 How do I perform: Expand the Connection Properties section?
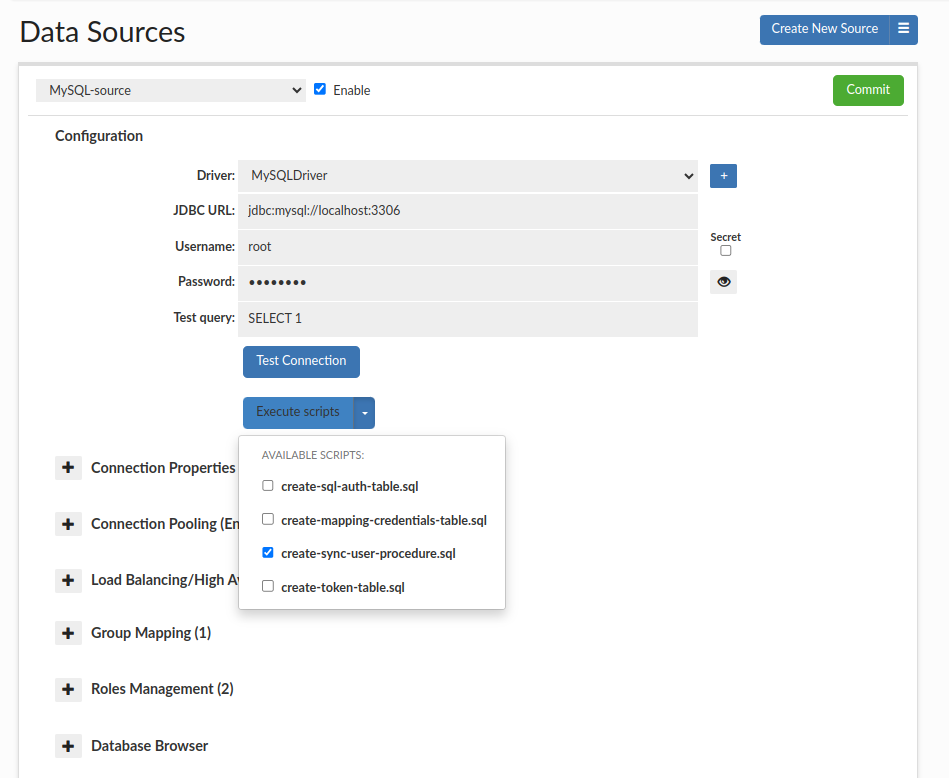68,468
